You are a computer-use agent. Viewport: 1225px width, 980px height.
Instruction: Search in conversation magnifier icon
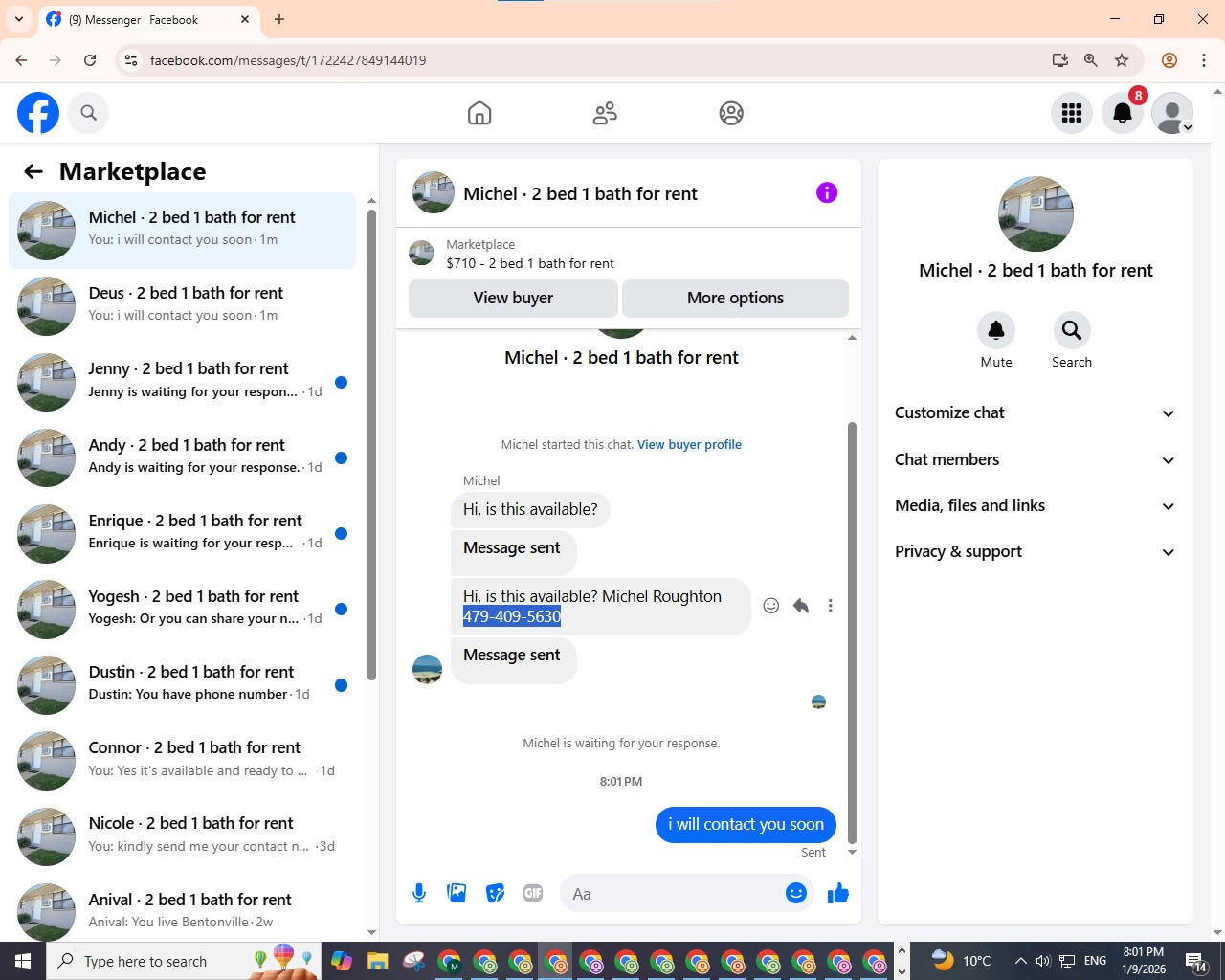point(1072,330)
